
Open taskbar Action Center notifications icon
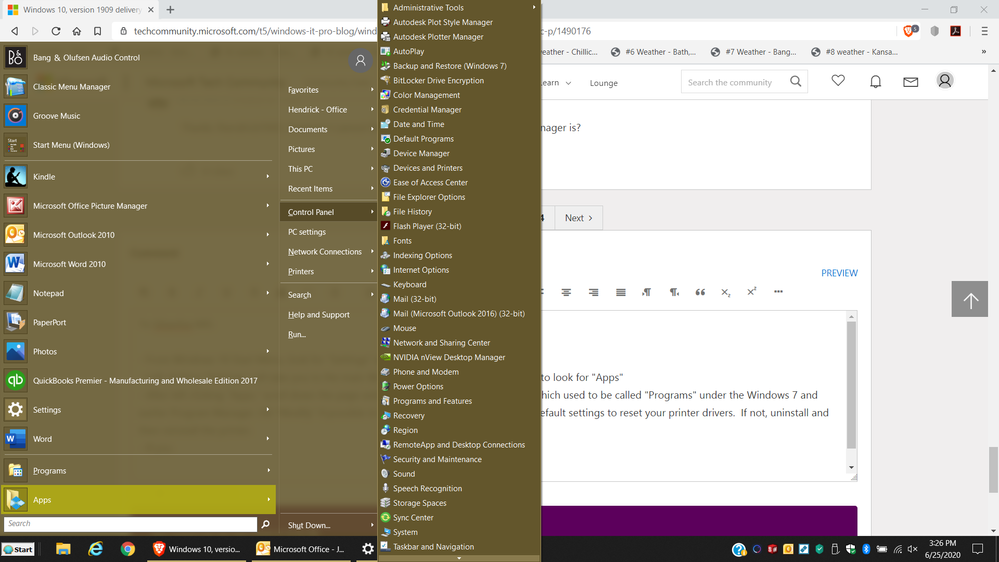tap(978, 549)
